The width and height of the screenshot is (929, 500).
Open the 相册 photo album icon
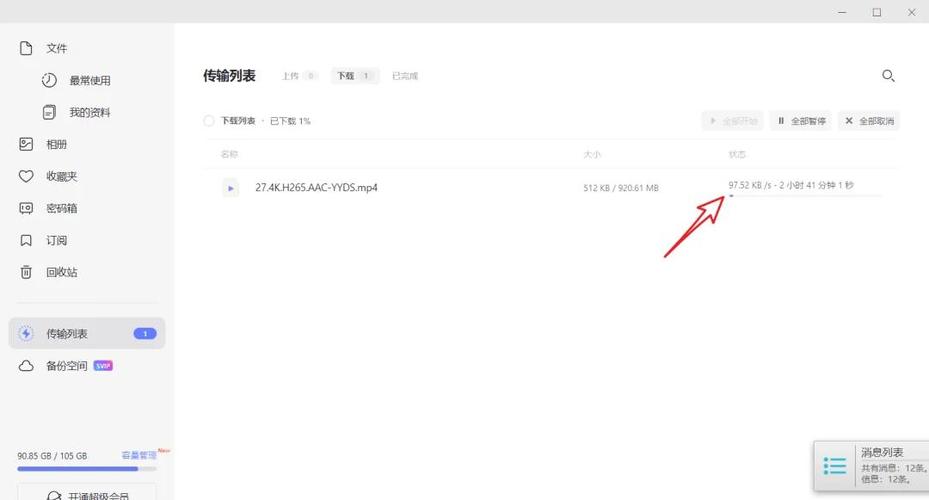pyautogui.click(x=27, y=144)
